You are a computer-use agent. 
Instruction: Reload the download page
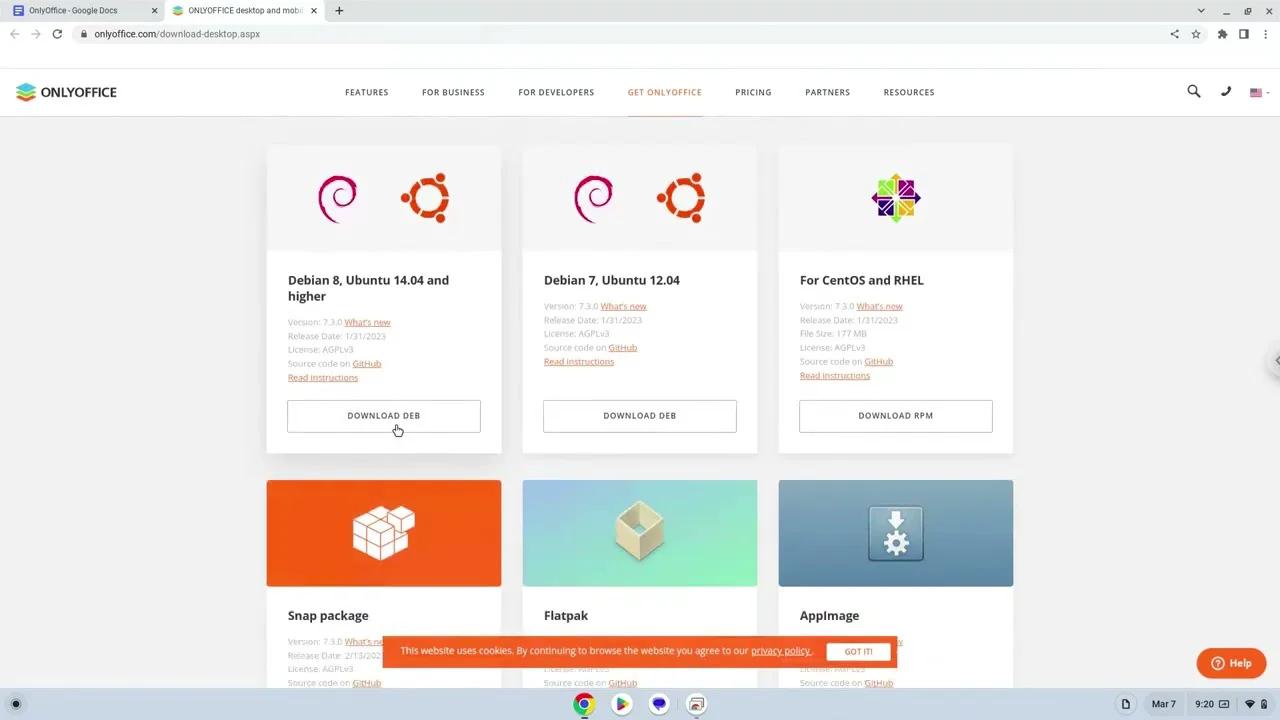pyautogui.click(x=57, y=33)
